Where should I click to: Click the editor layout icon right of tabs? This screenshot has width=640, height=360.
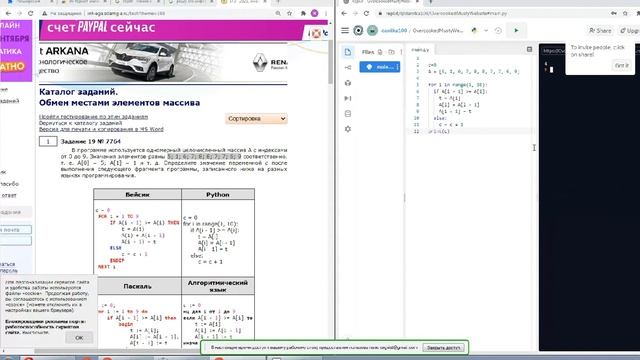529,49
